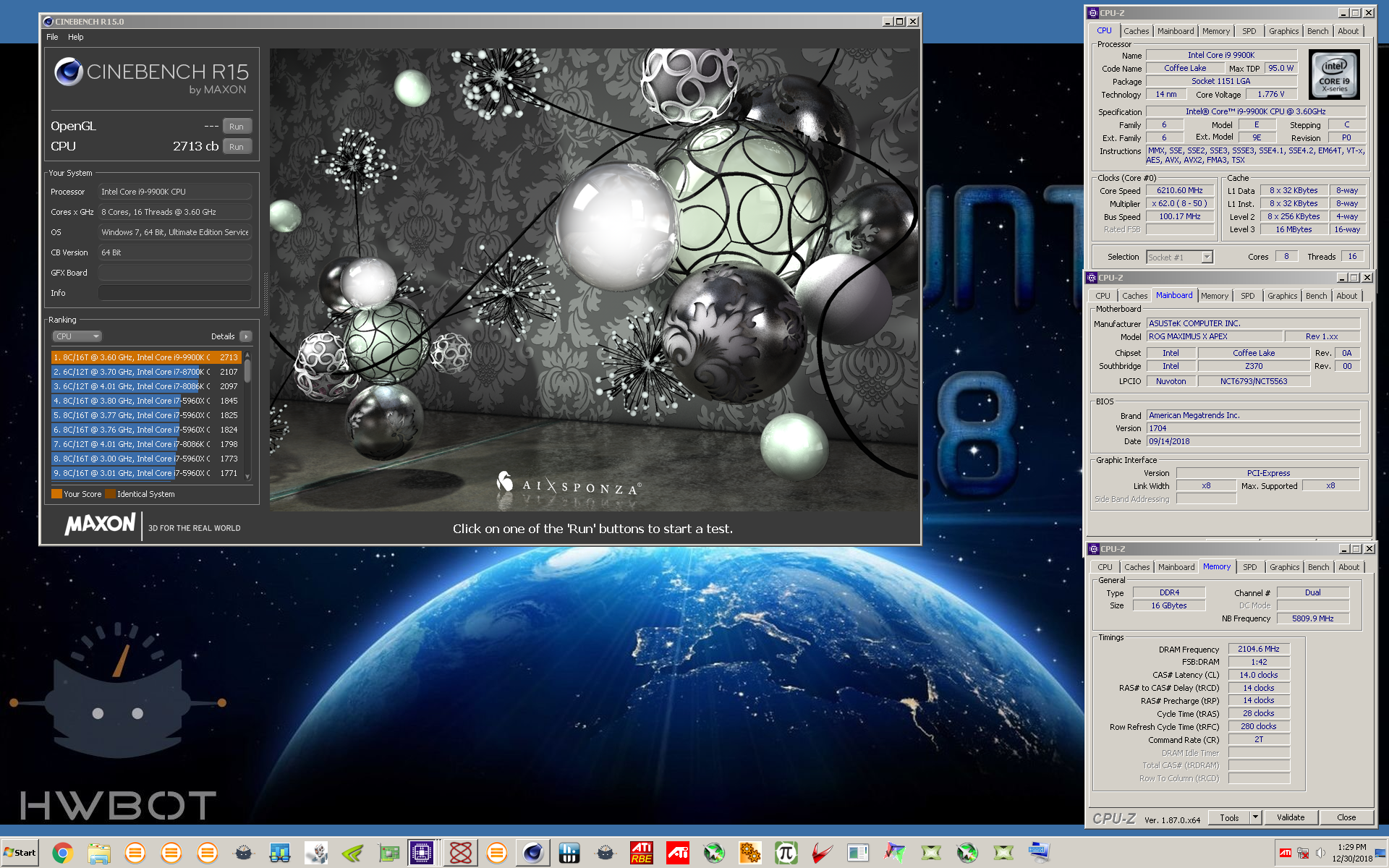Click the Cinebench title bar application icon
The width and height of the screenshot is (1389, 868).
[x=48, y=22]
